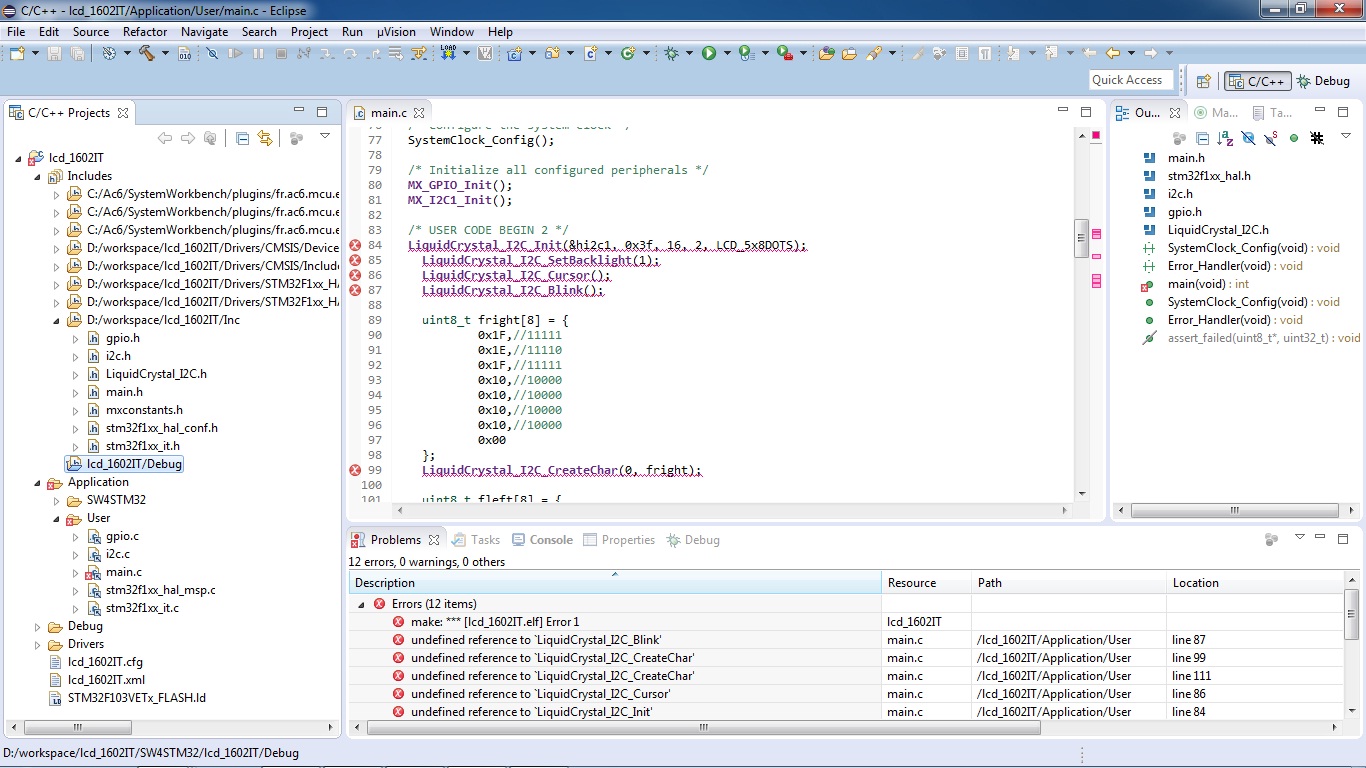Click the editor vertical scrollbar thumb
Screen dimensions: 1366x768
point(1081,238)
